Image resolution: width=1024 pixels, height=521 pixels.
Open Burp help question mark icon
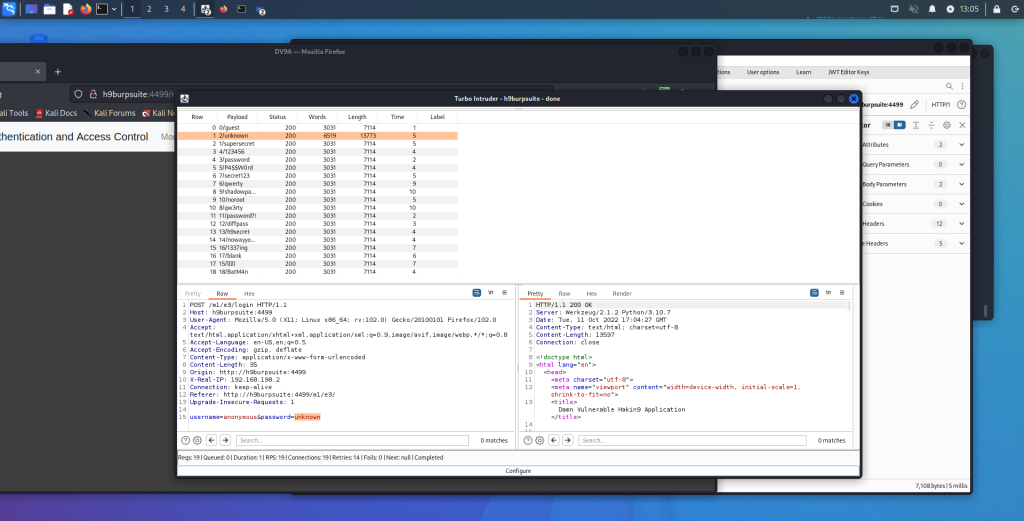(x=961, y=104)
